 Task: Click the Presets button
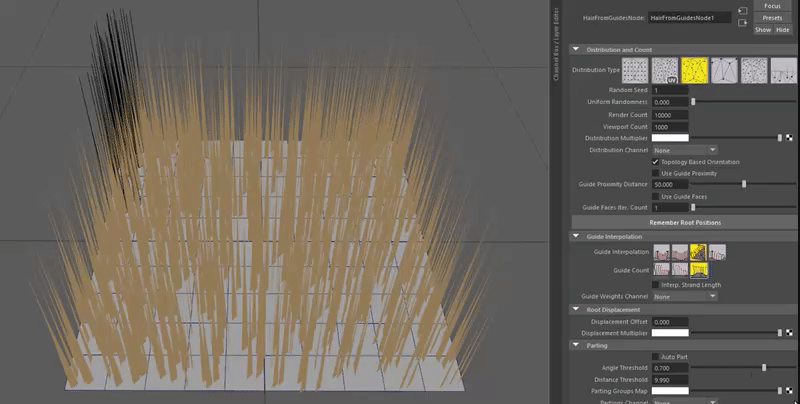coord(772,17)
